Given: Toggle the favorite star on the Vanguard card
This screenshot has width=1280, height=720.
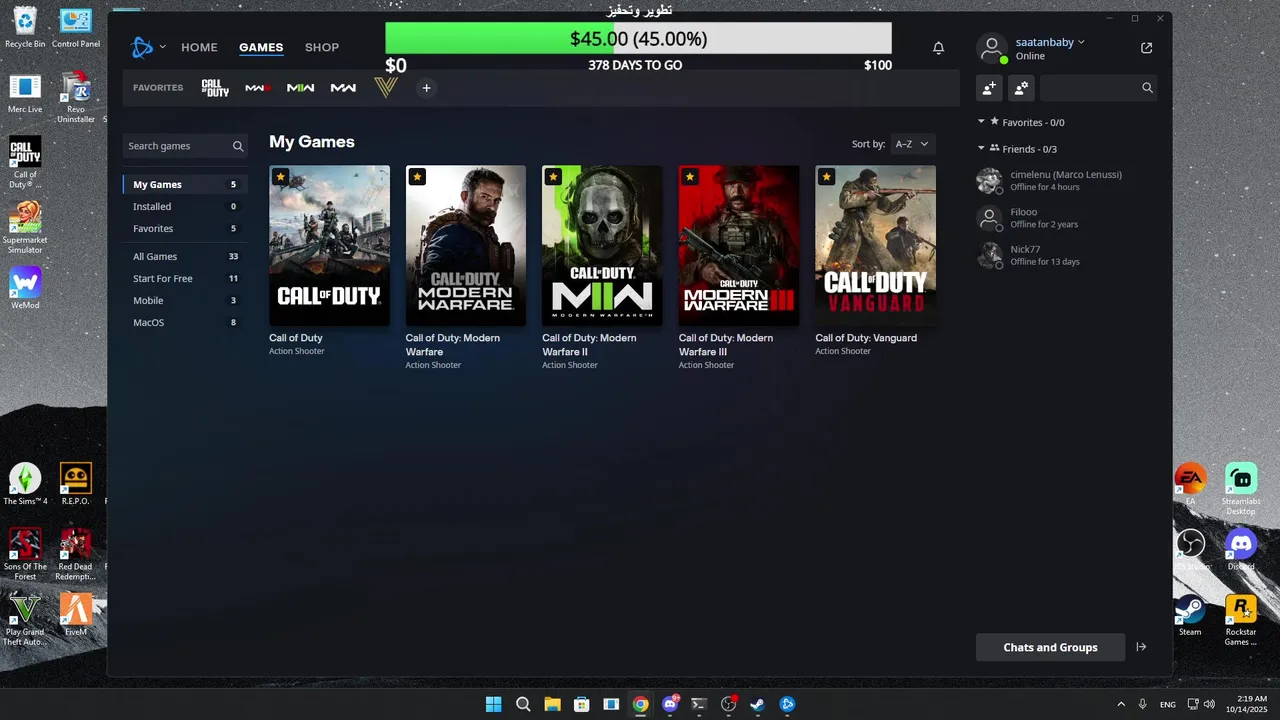Looking at the screenshot, I should 826,177.
